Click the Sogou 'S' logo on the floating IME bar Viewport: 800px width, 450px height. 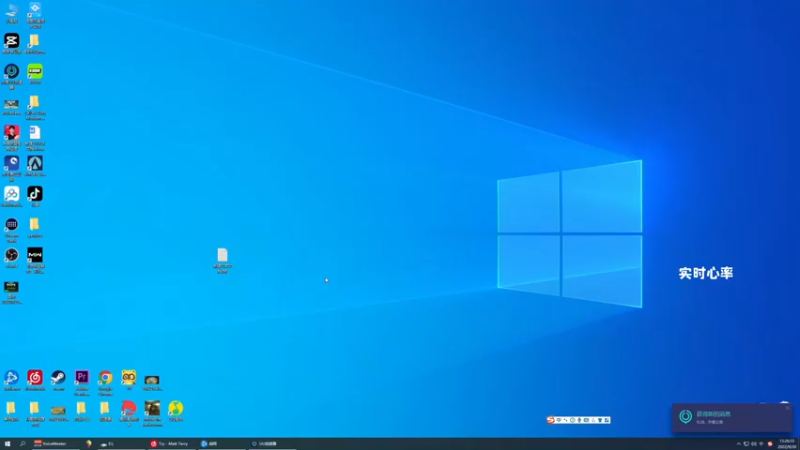551,420
